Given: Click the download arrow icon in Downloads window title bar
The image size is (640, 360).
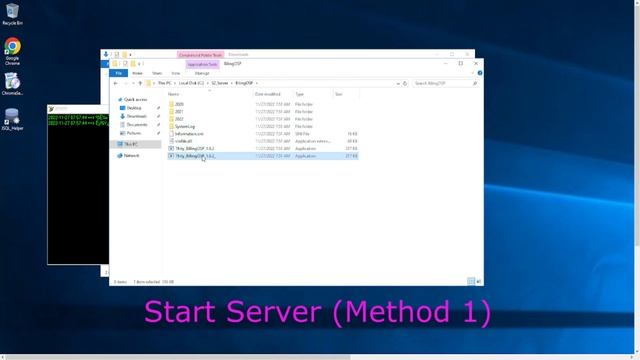Looking at the screenshot, I should tap(106, 54).
